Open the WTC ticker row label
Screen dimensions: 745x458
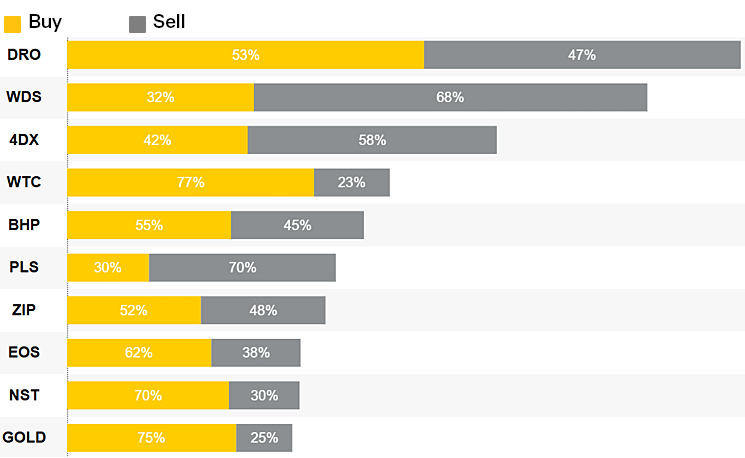pos(23,182)
